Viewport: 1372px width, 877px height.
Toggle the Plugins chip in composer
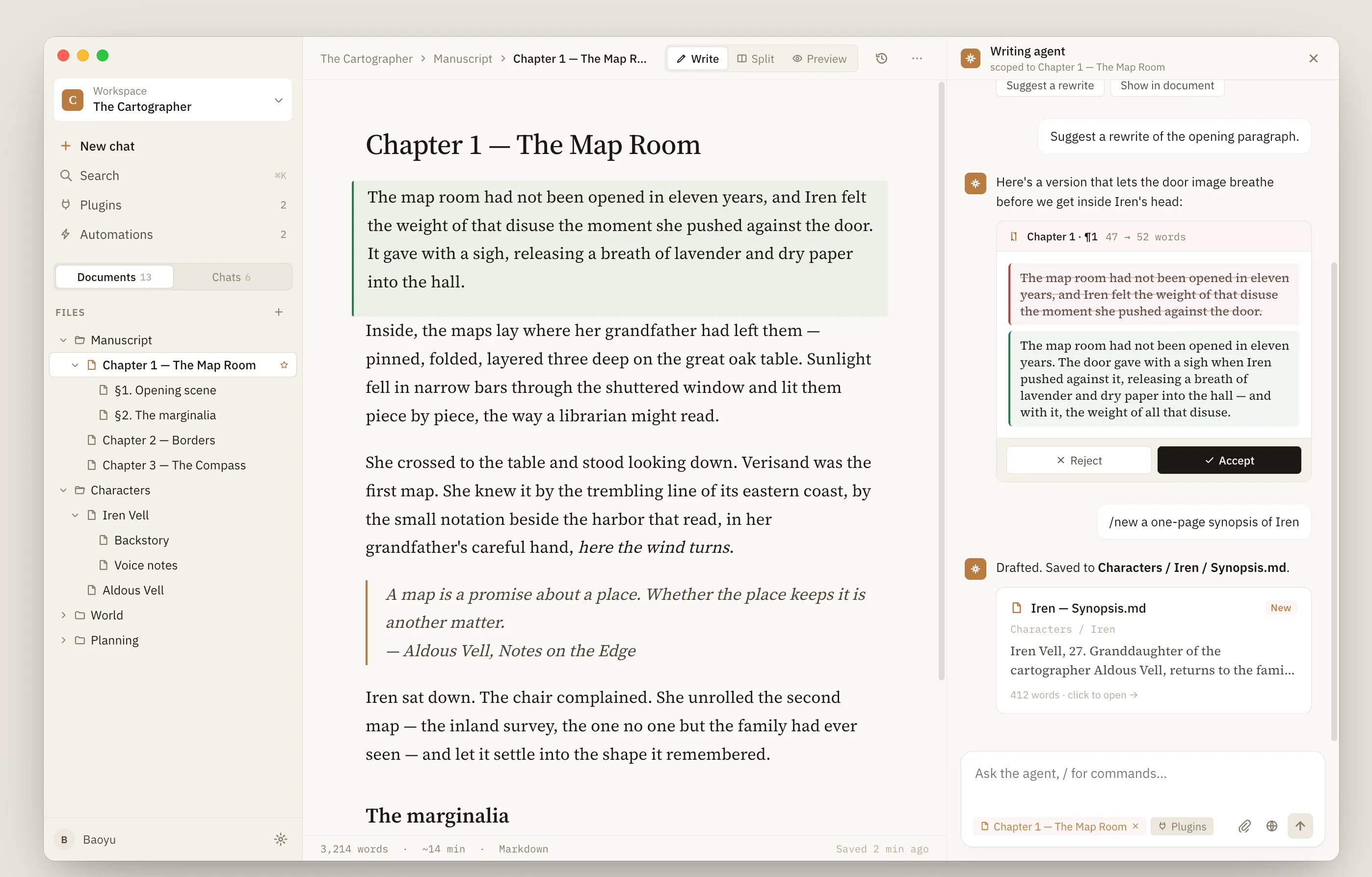pos(1182,826)
